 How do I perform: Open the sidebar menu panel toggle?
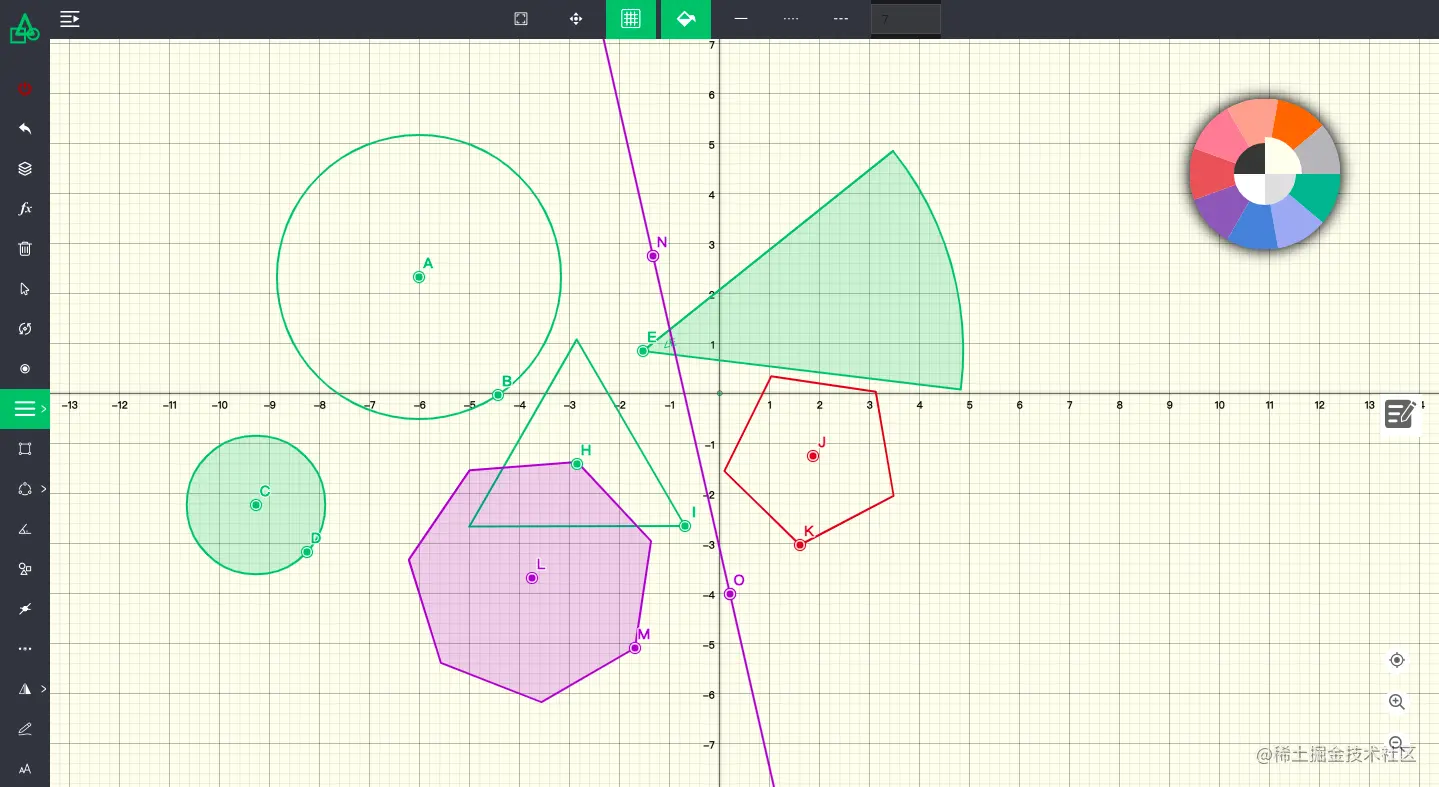(x=69, y=18)
